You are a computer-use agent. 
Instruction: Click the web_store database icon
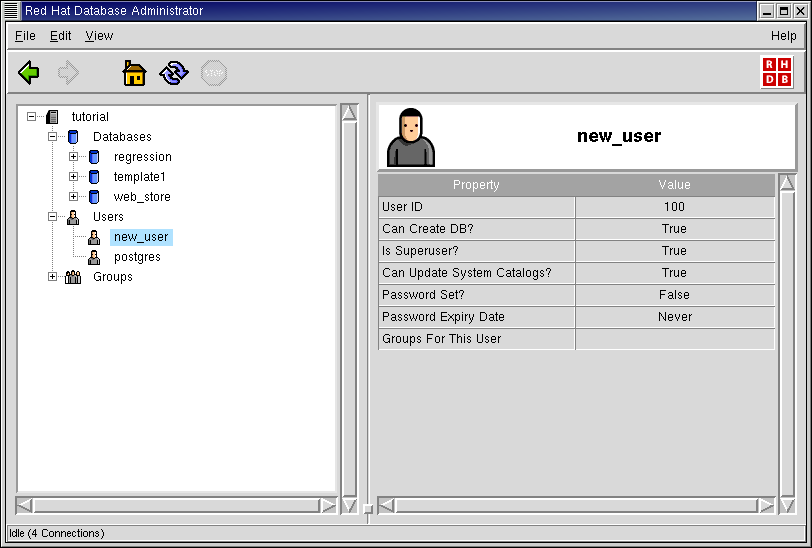point(94,197)
